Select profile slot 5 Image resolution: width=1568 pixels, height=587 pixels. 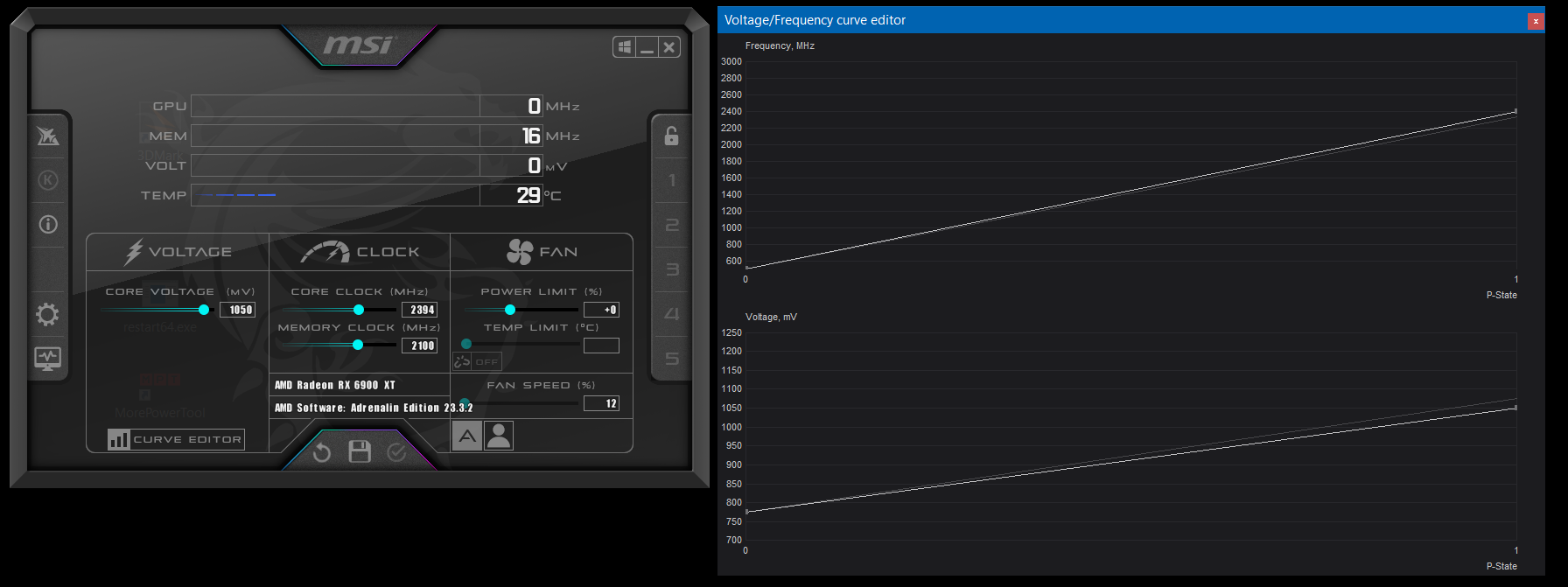pyautogui.click(x=671, y=359)
